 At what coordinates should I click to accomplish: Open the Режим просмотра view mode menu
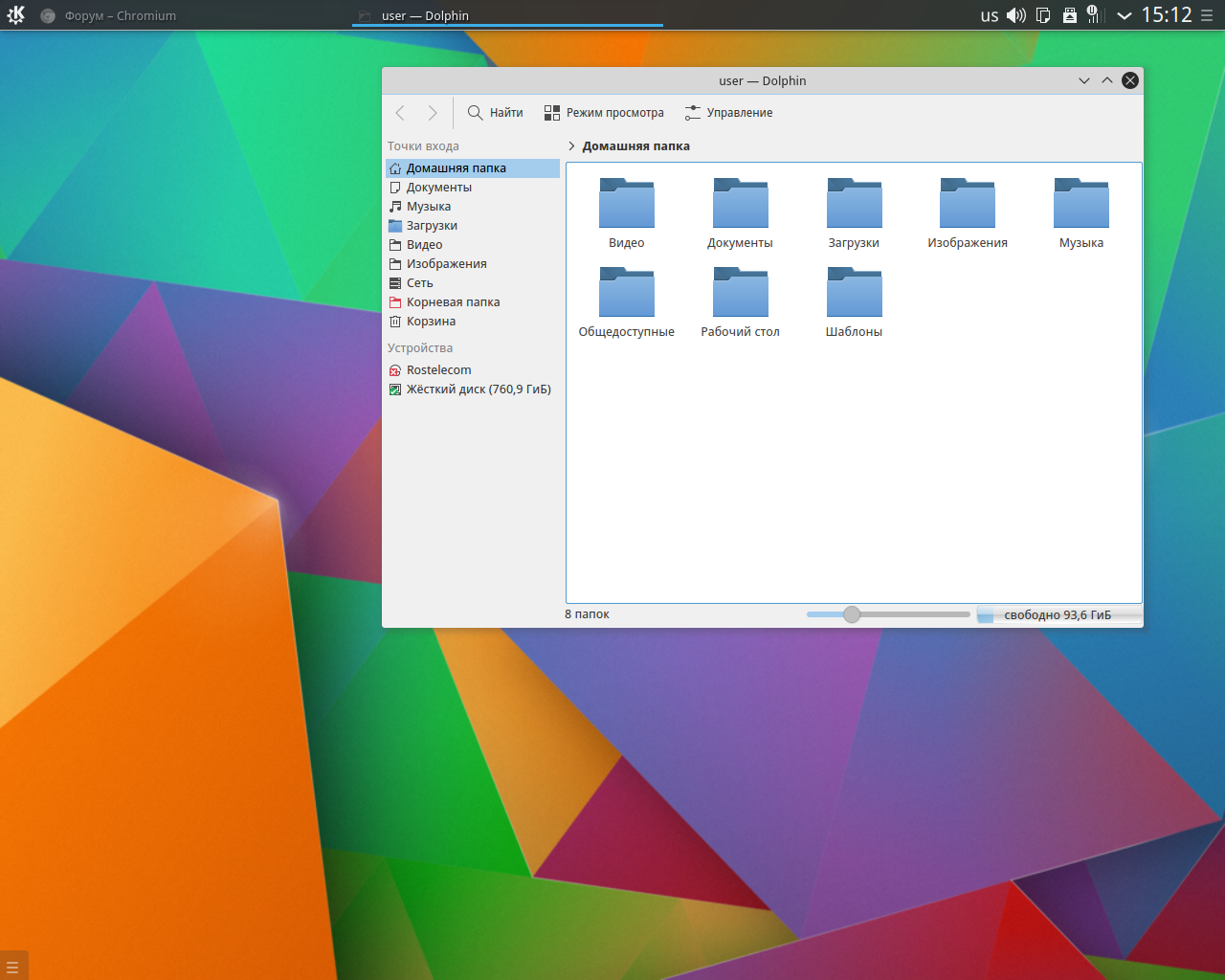604,113
